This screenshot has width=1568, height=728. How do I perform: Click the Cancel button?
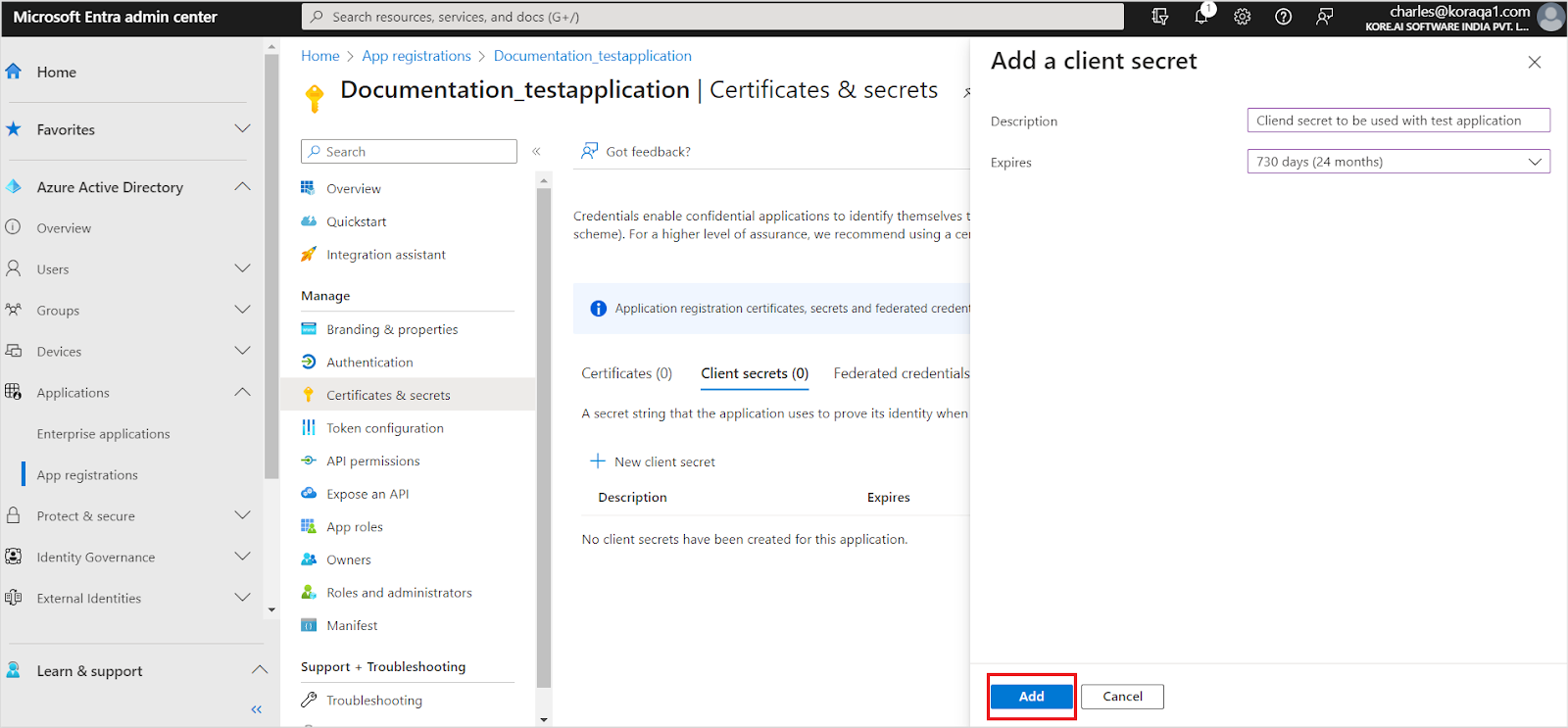point(1122,697)
